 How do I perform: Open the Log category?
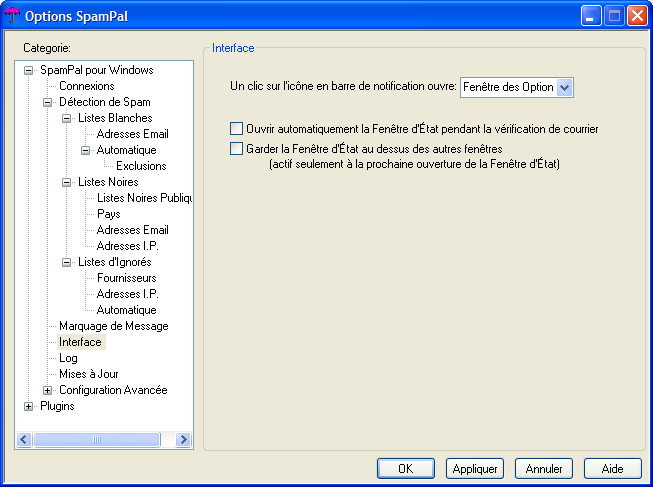pos(68,358)
